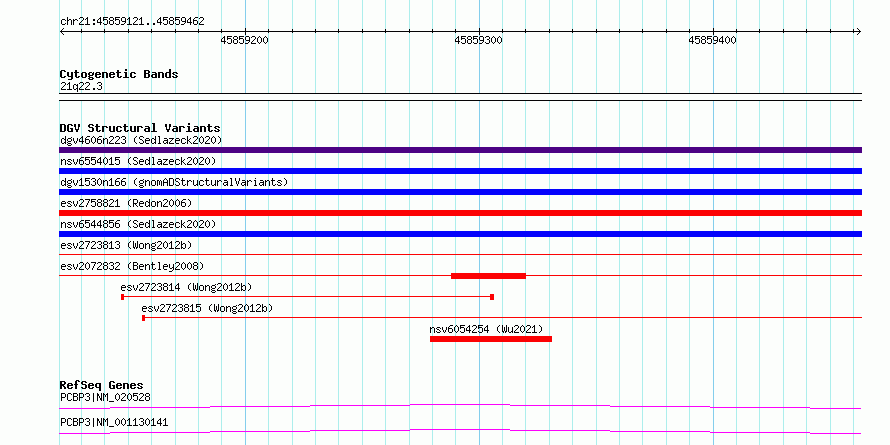Click left end marker of esv2723815

coord(144,318)
